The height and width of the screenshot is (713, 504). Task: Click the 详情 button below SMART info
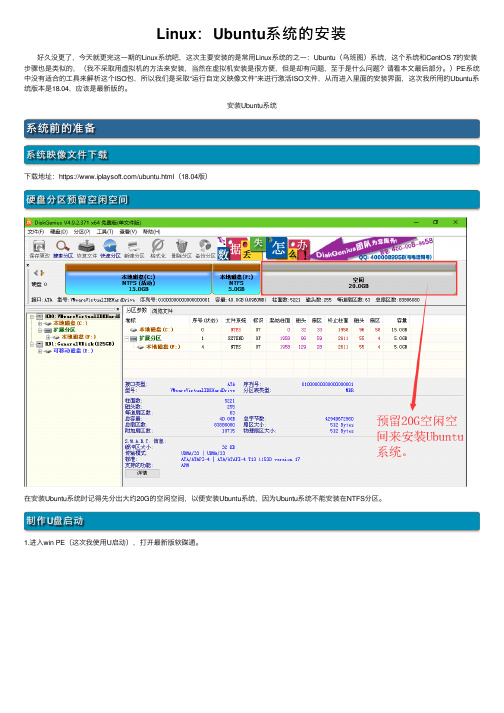click(x=142, y=473)
